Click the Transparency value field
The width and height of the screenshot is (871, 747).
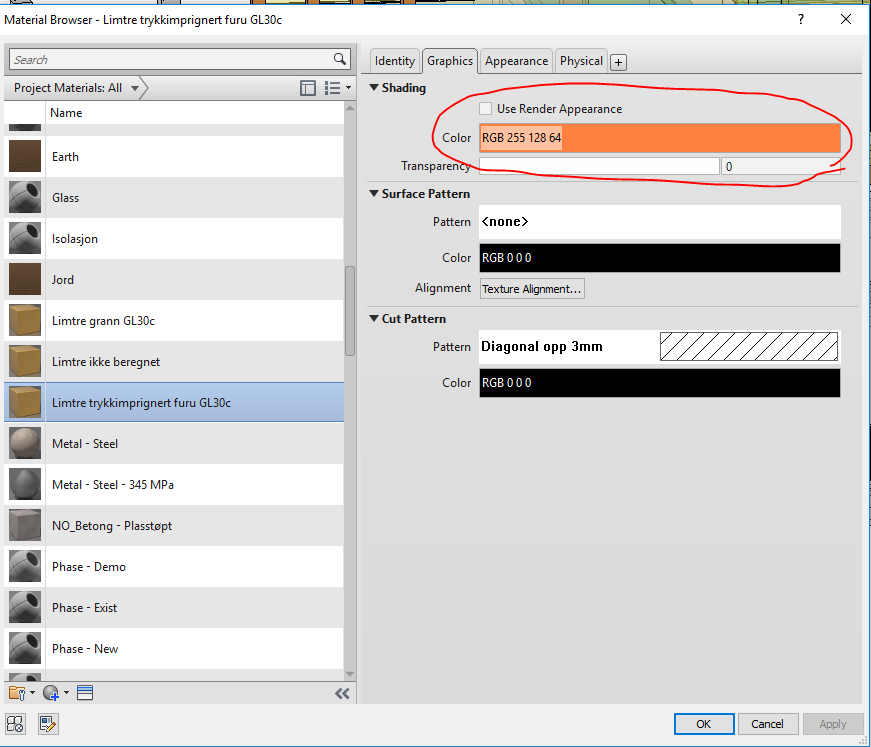tap(780, 166)
